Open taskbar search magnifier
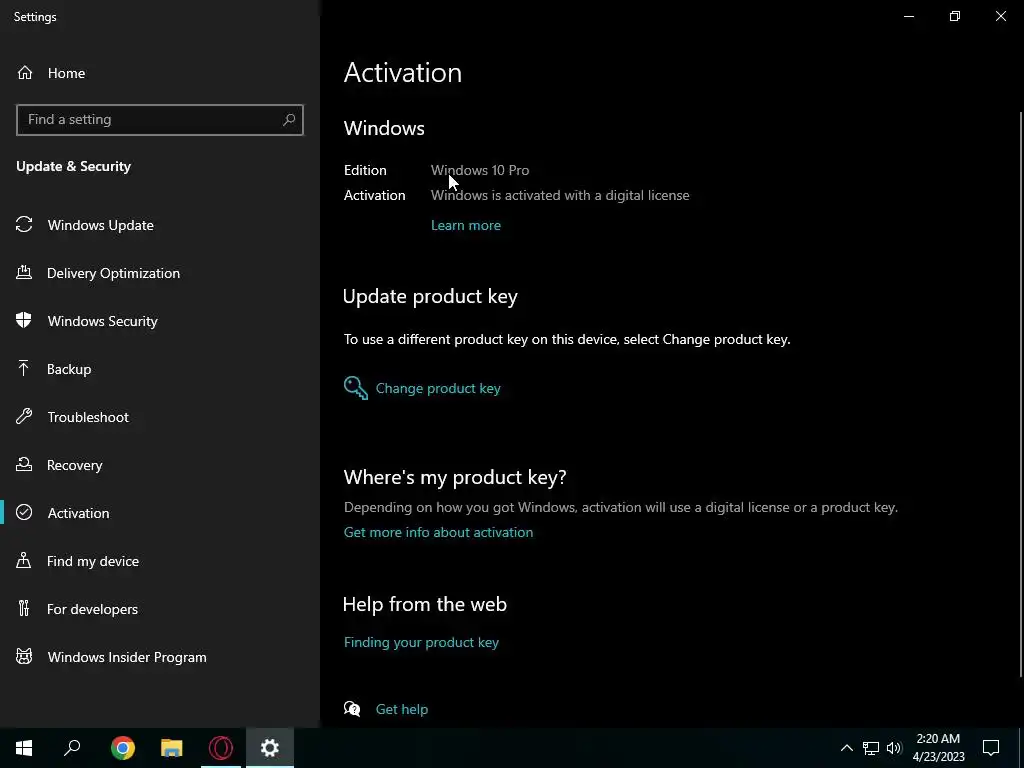Screen dimensions: 1024x768 click(x=72, y=748)
